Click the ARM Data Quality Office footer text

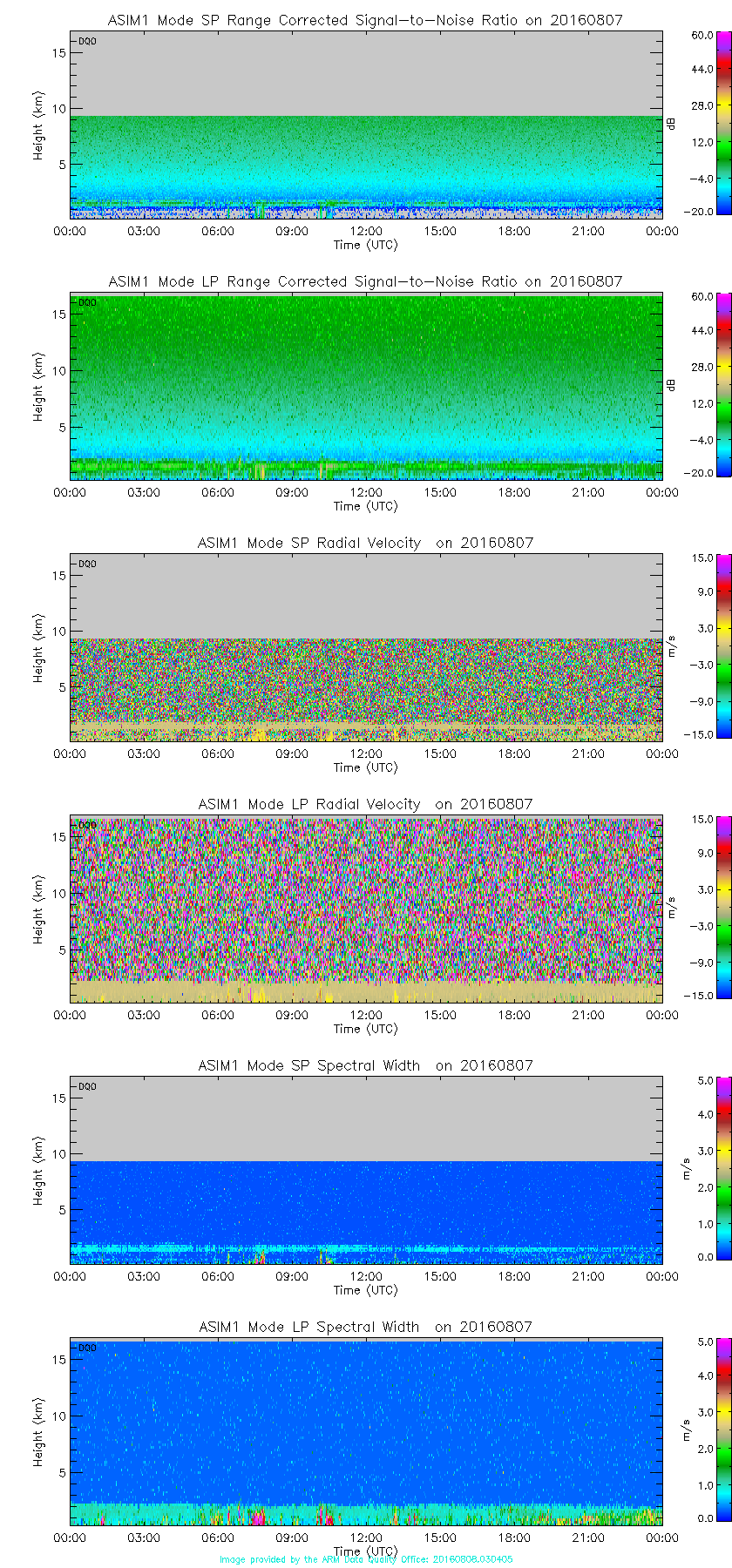click(x=366, y=1559)
